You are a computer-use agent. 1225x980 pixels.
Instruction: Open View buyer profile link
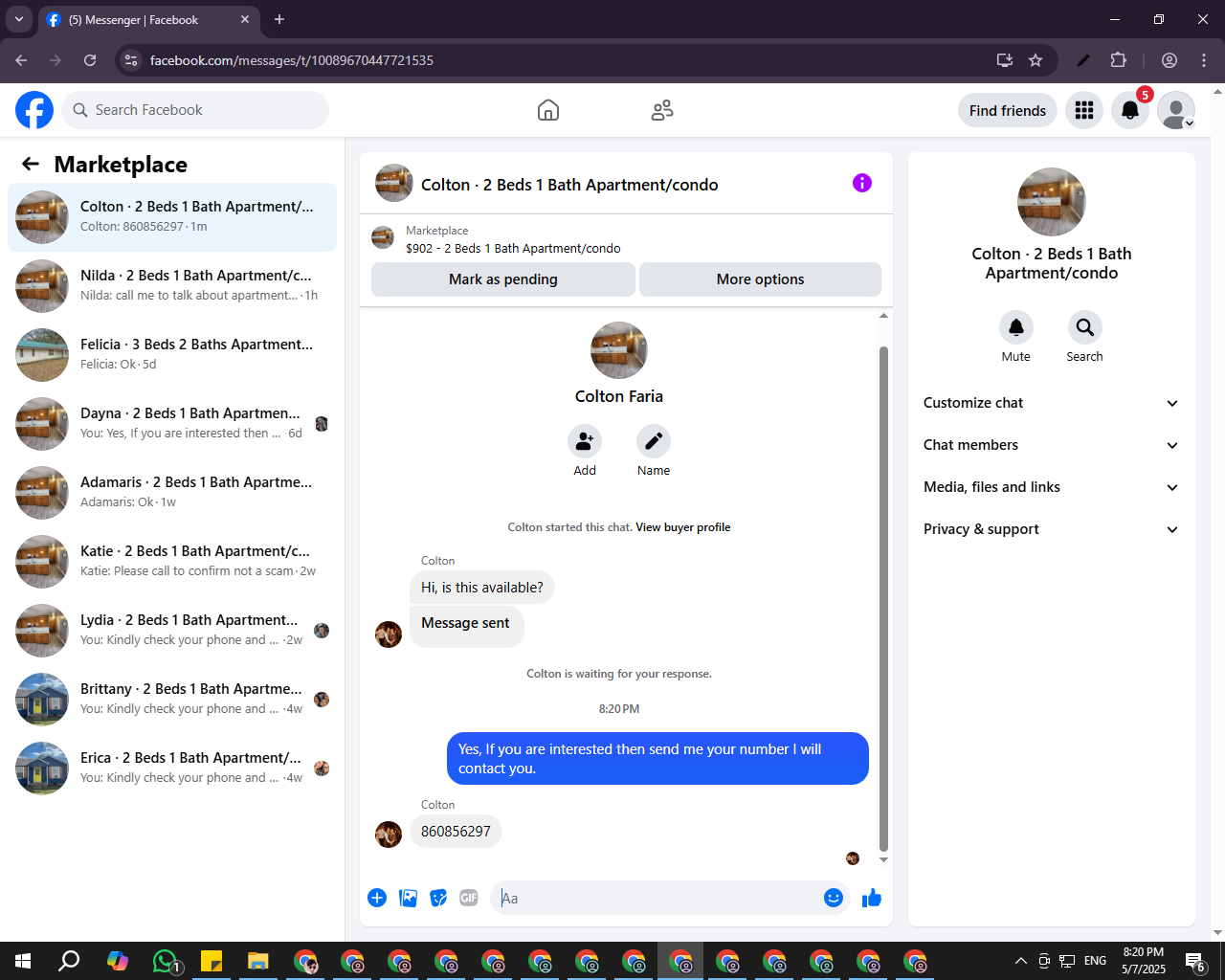coord(683,527)
